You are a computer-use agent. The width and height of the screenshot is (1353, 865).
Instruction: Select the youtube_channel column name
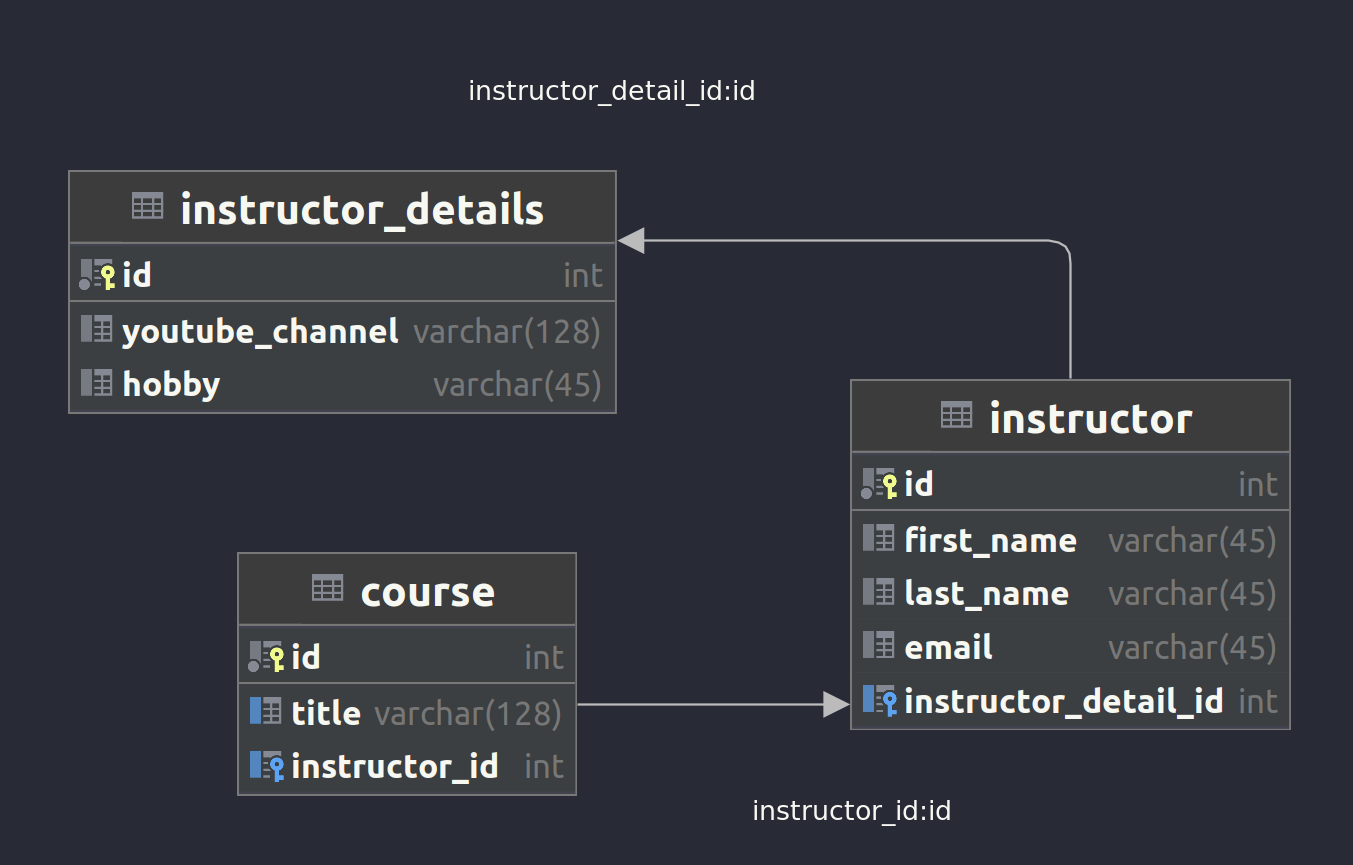pyautogui.click(x=260, y=332)
